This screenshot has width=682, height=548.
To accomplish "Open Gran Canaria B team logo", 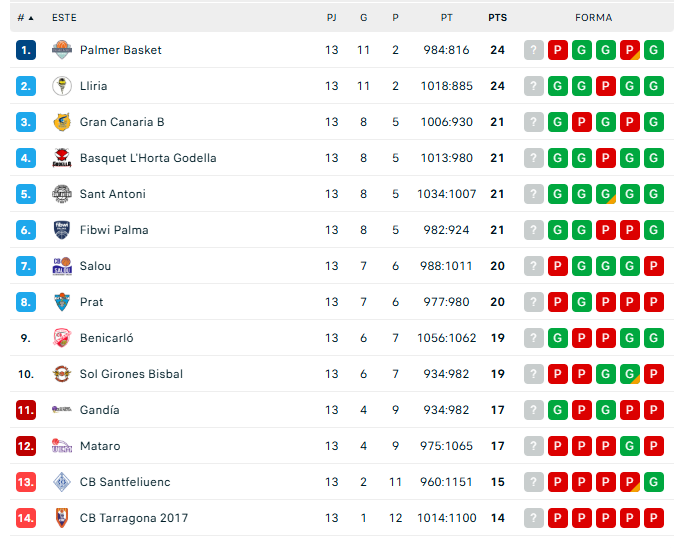I will (x=62, y=122).
